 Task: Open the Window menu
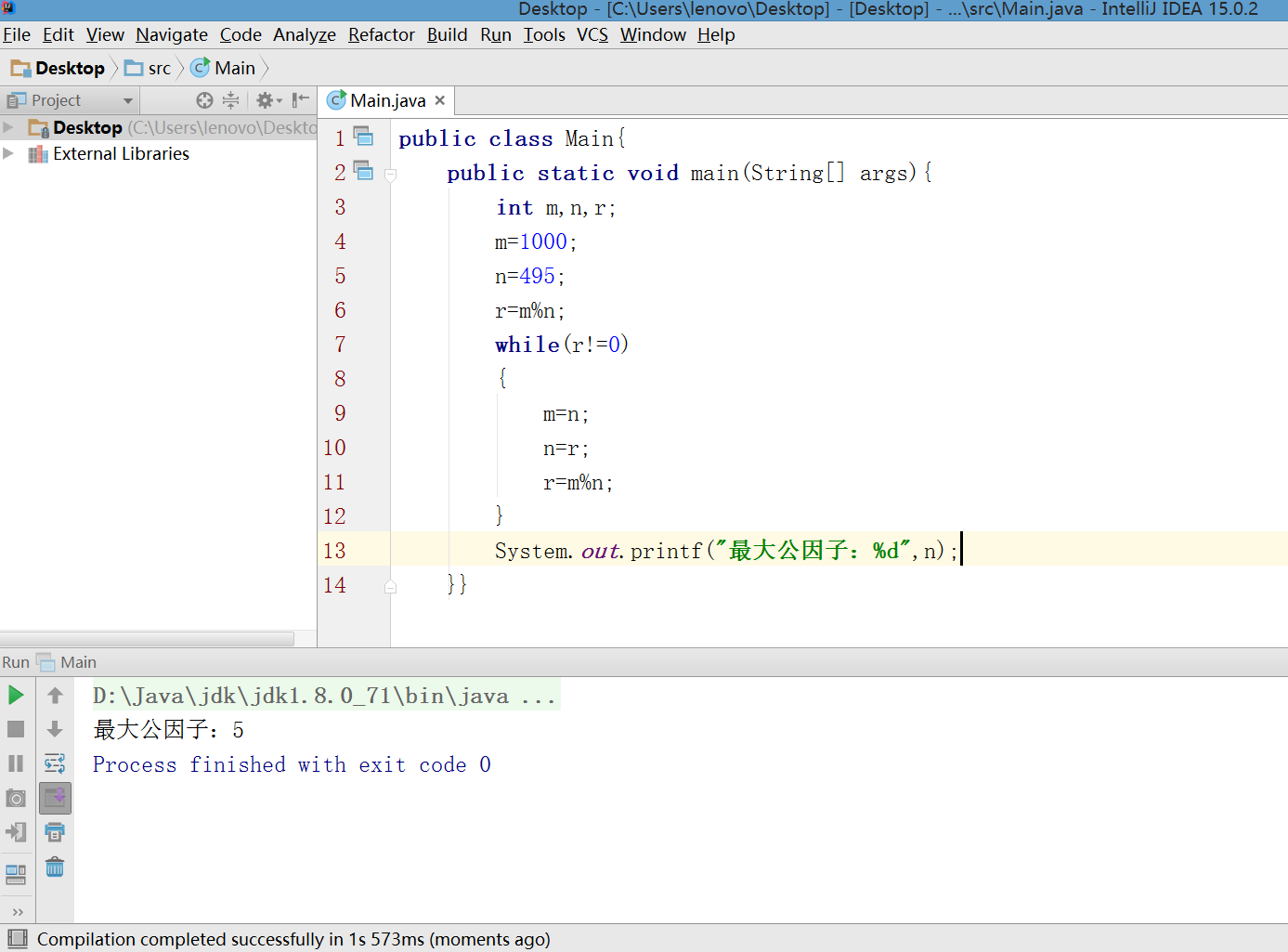tap(653, 34)
